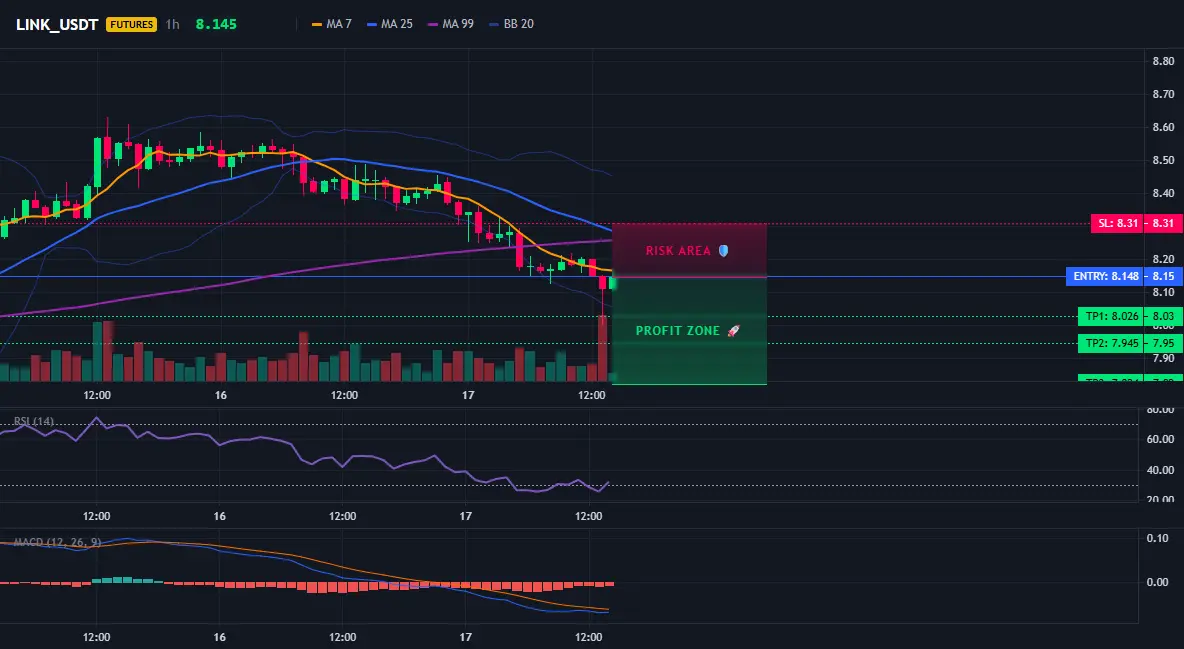This screenshot has height=649, width=1184.
Task: Click the current price 8.145
Action: point(216,24)
